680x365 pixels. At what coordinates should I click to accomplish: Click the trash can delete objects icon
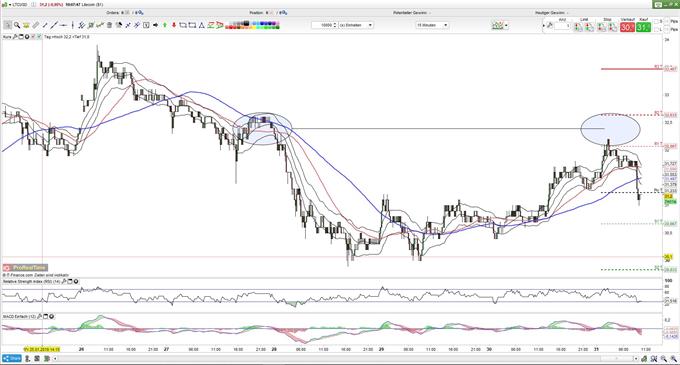coord(109,25)
